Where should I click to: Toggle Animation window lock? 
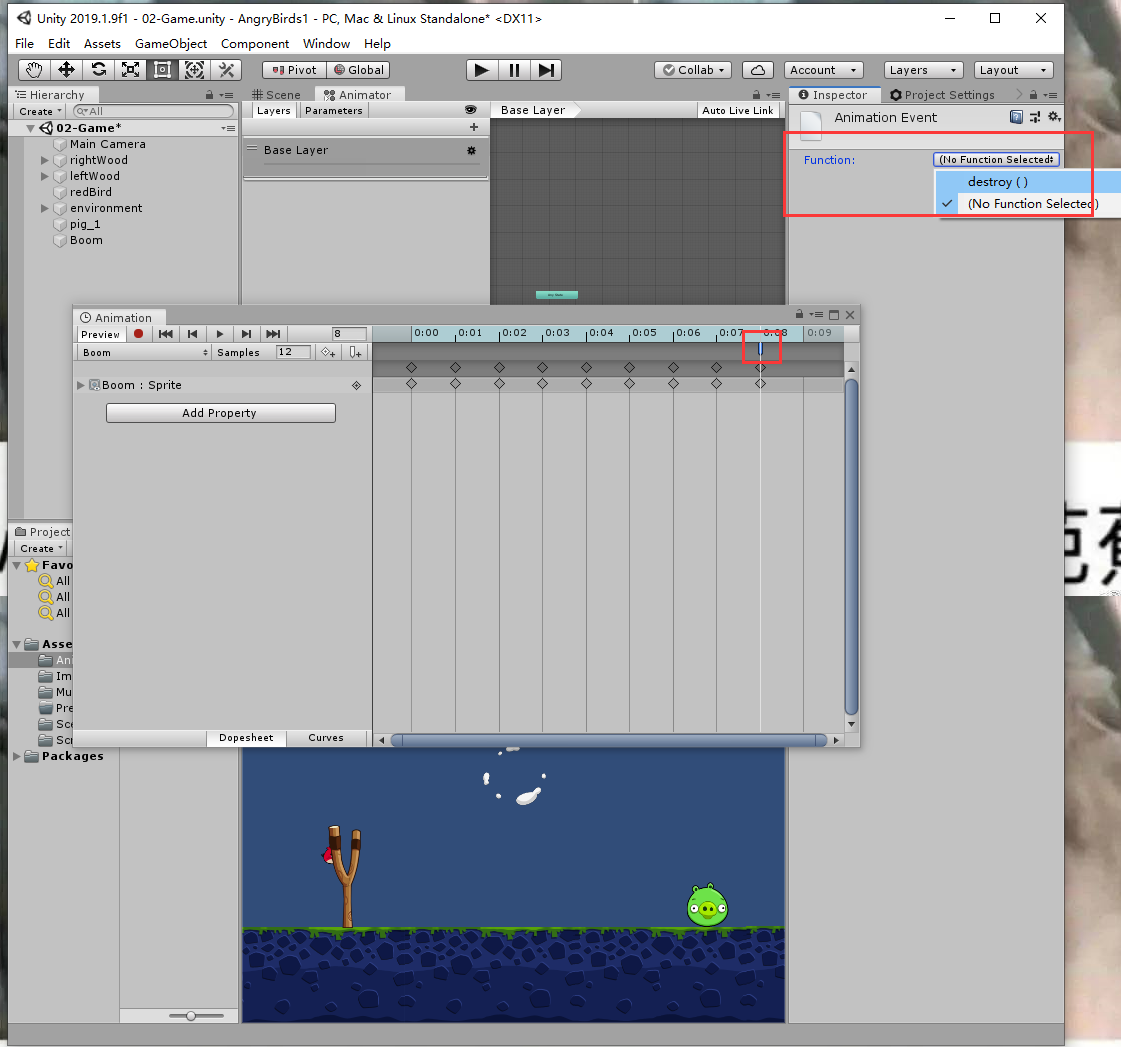[799, 314]
